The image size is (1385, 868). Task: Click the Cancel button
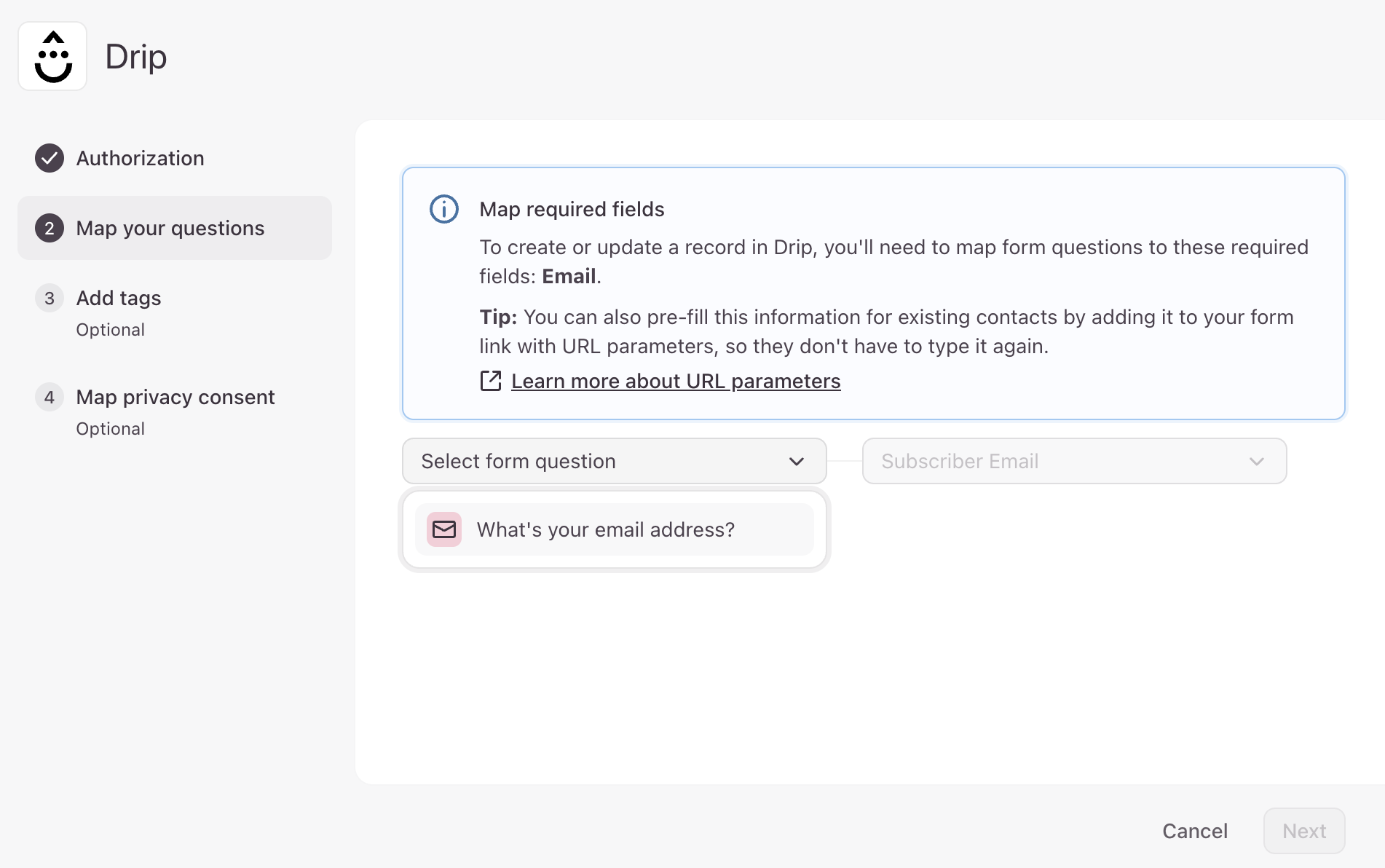(1195, 831)
